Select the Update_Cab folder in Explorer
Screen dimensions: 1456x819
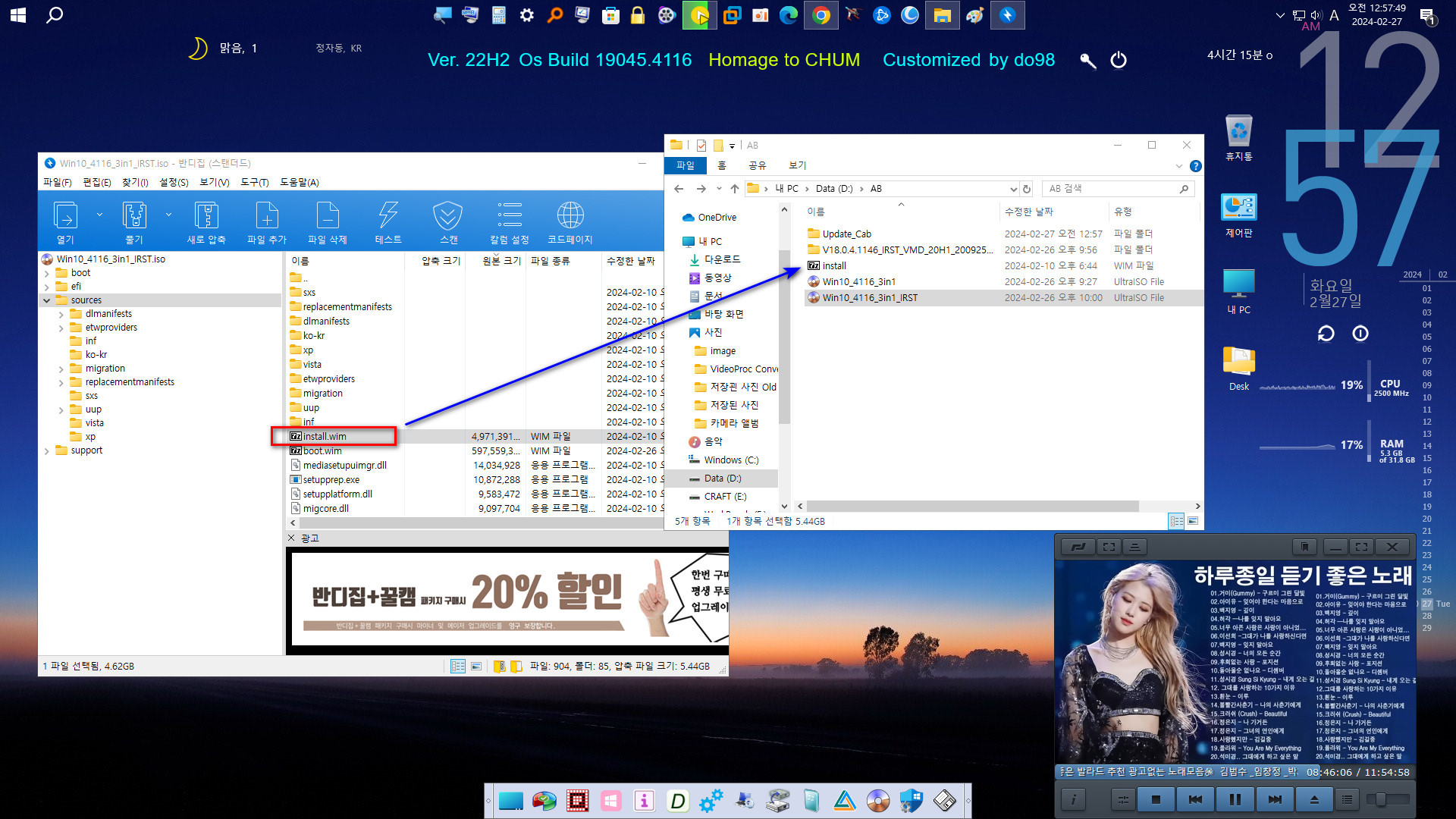(846, 234)
